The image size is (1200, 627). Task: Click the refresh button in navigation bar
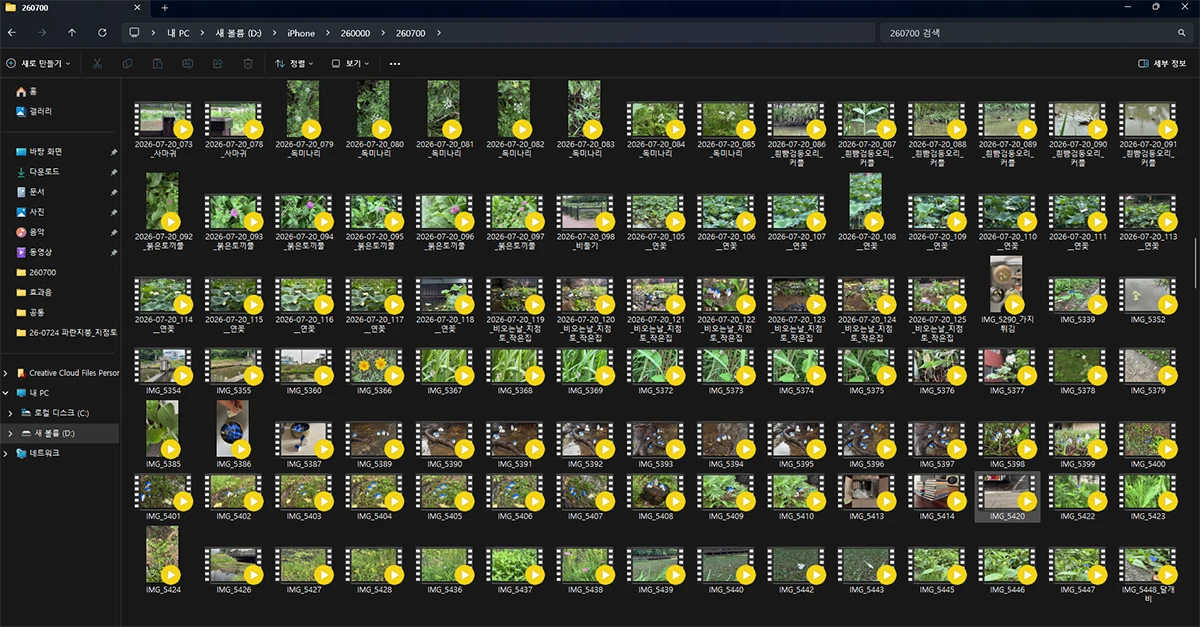tap(102, 33)
